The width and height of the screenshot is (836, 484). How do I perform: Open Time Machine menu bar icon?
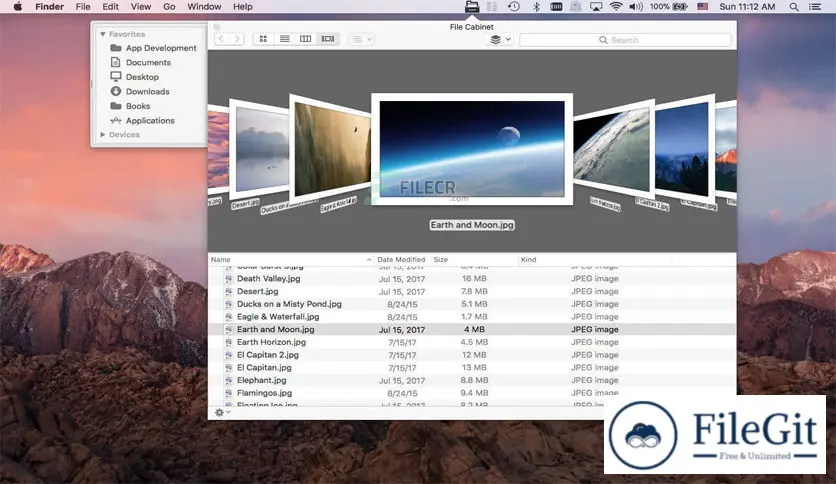coord(514,6)
